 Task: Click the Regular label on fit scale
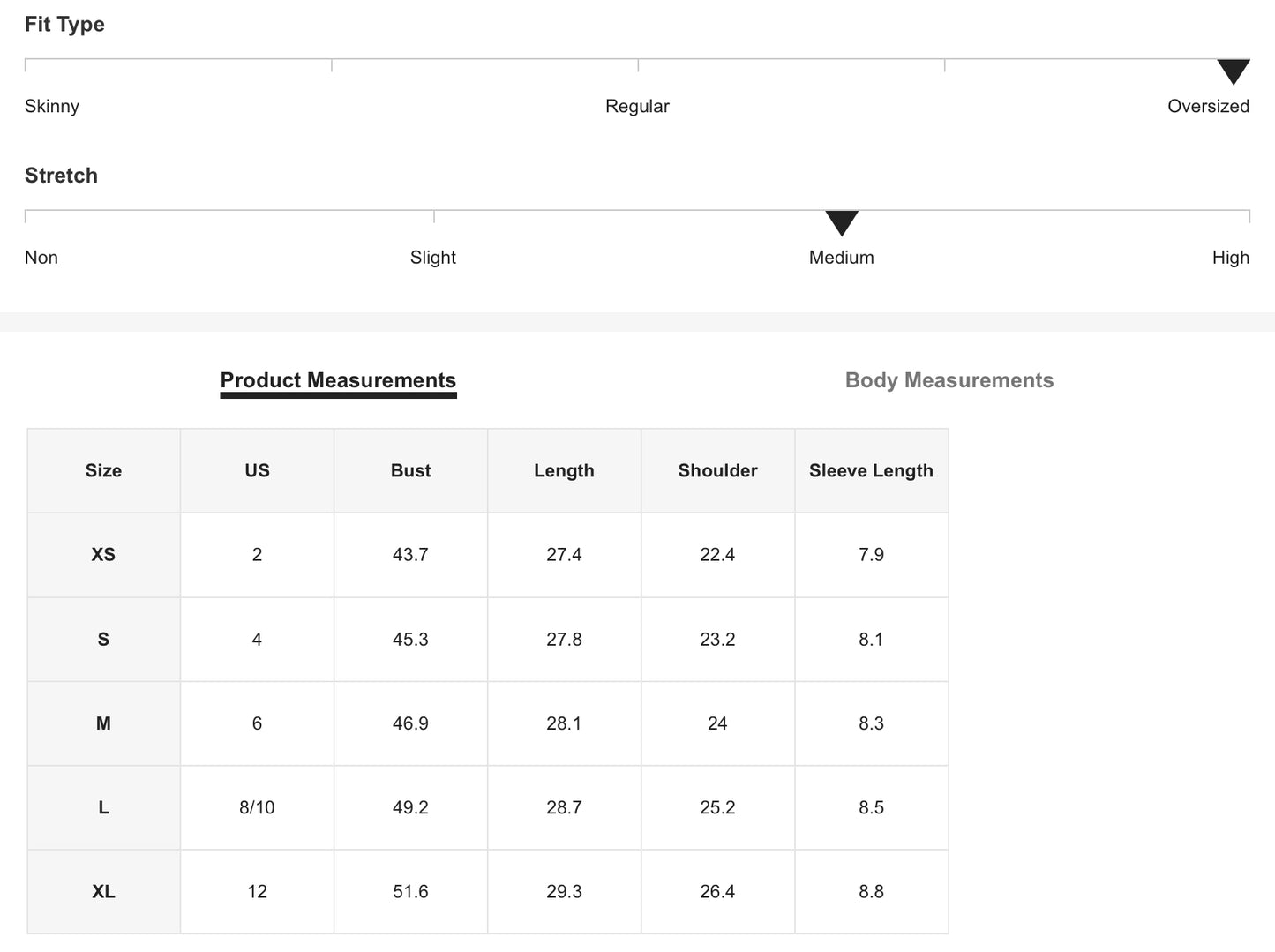pos(637,107)
